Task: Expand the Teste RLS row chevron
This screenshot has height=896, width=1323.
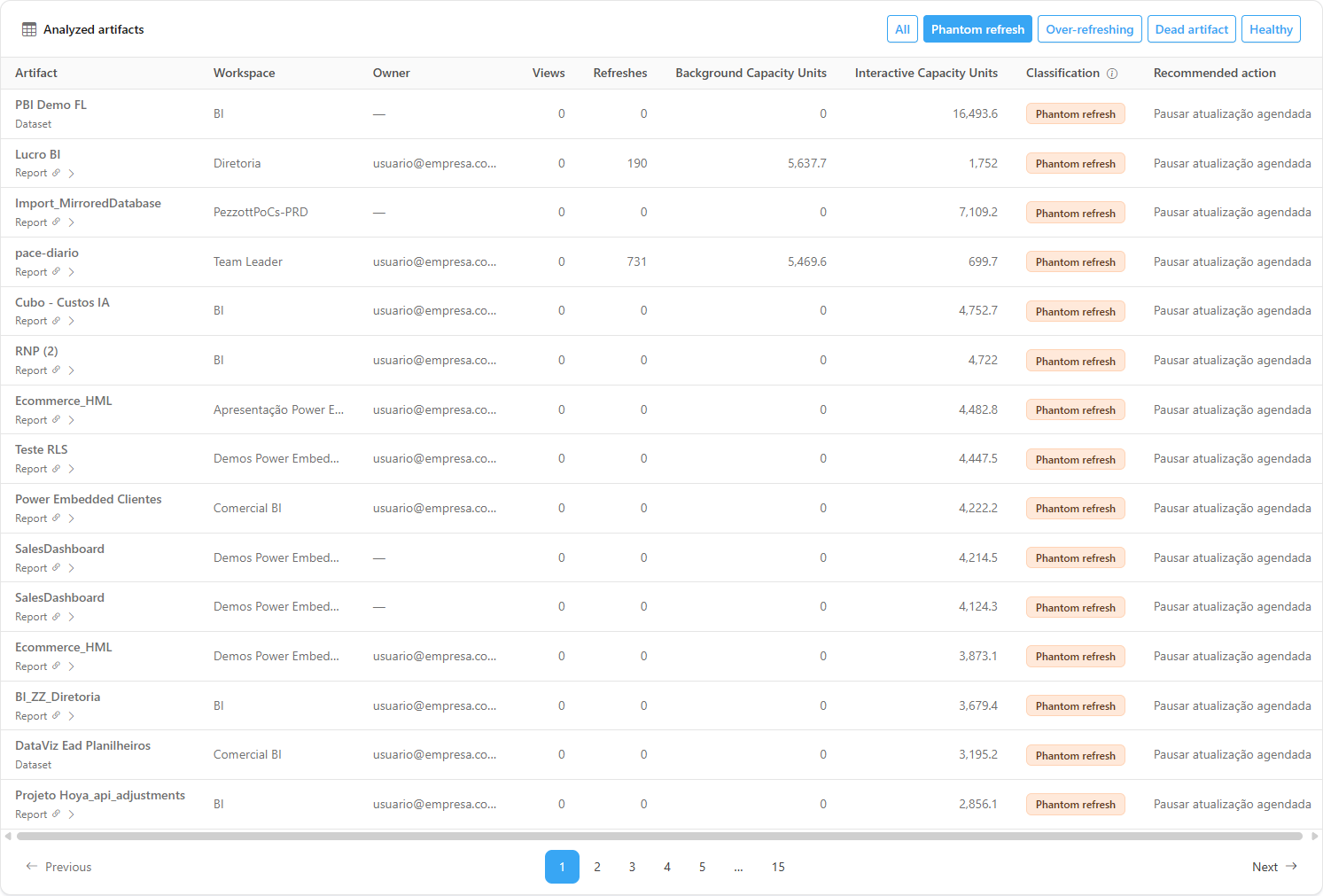Action: pos(72,470)
